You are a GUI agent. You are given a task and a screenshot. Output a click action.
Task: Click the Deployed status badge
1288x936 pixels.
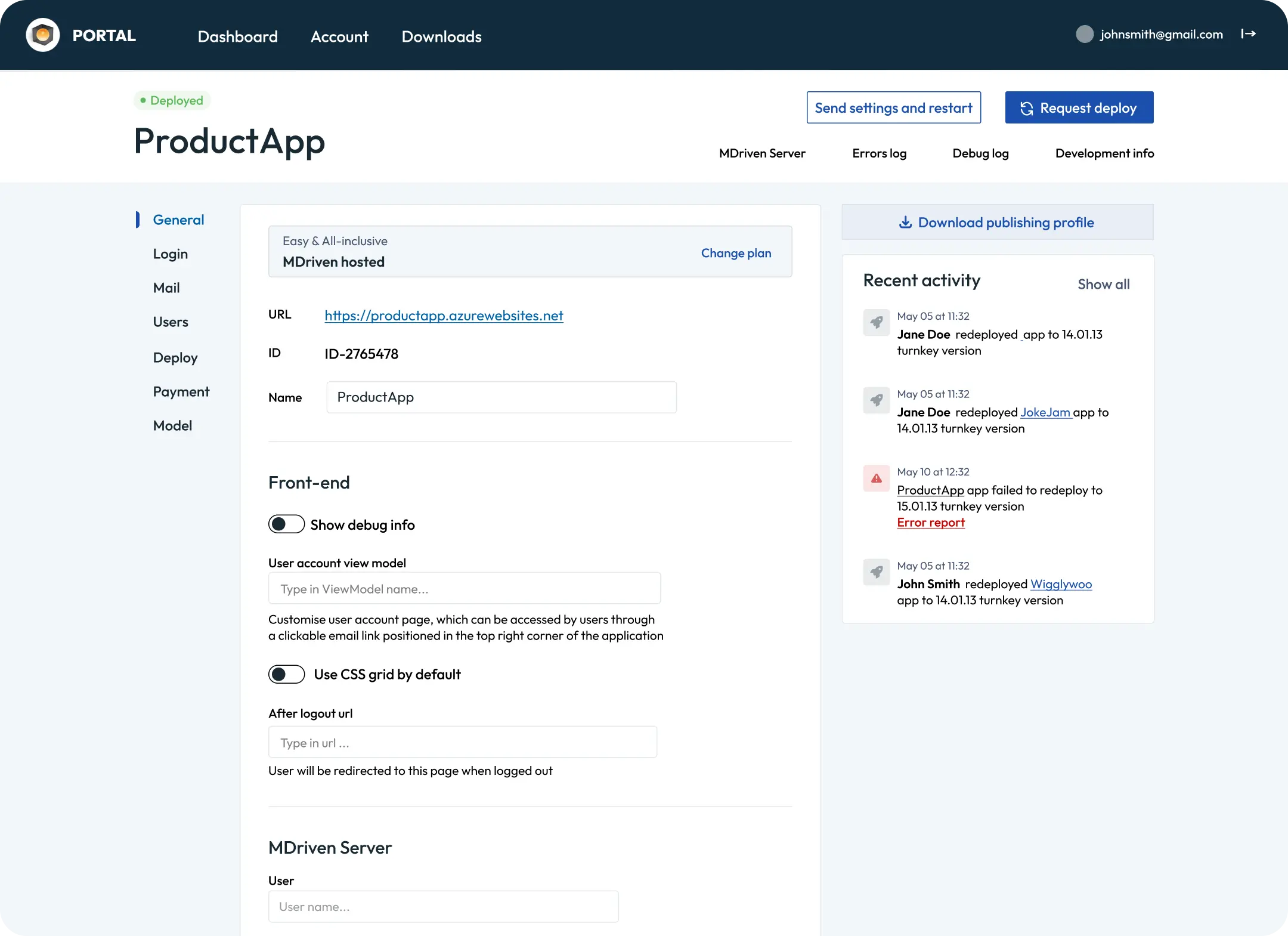[172, 100]
